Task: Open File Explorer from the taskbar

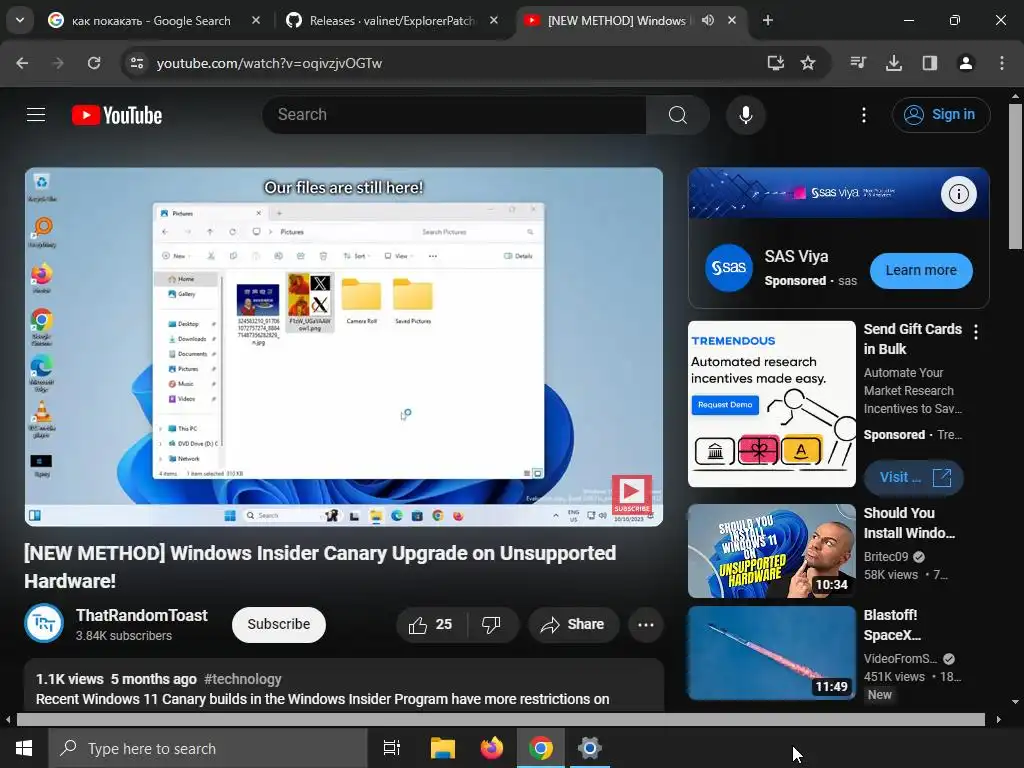Action: (x=442, y=748)
